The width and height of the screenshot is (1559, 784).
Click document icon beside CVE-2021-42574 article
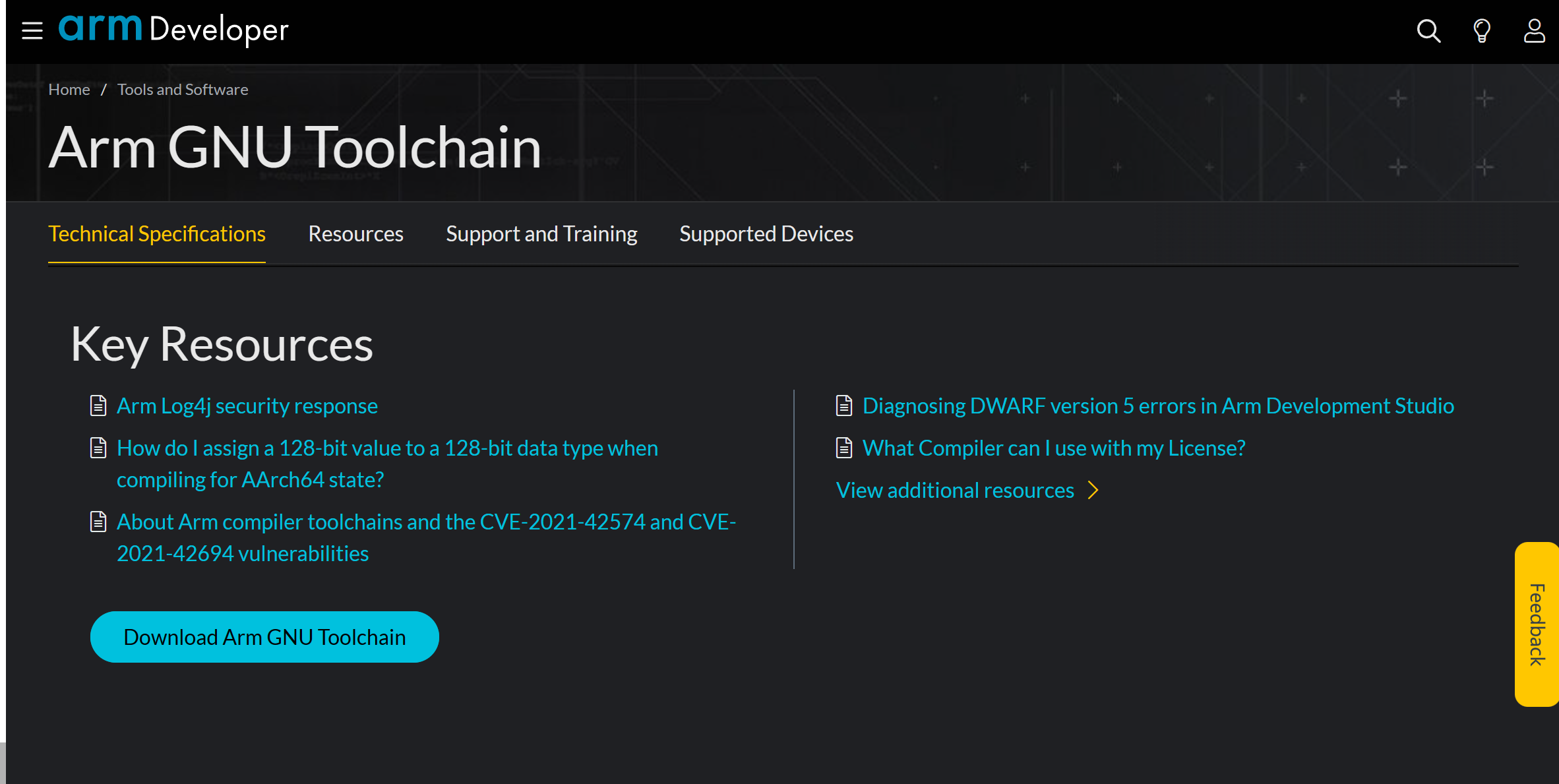pos(98,522)
